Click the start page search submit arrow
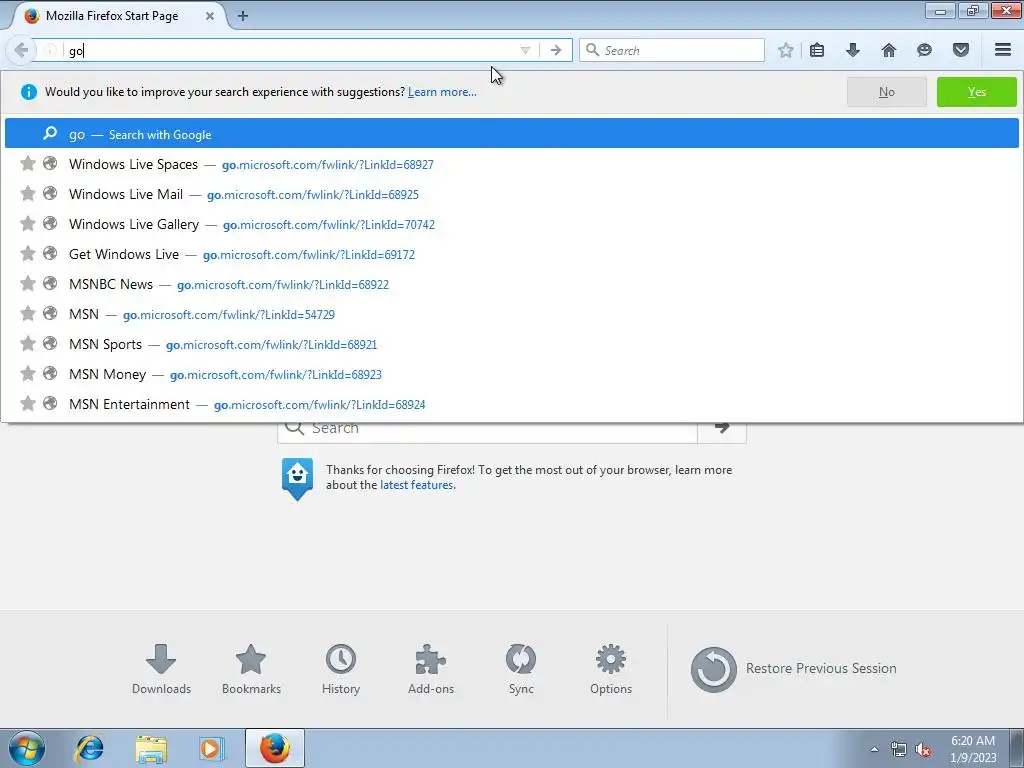The width and height of the screenshot is (1024, 768). coord(722,428)
